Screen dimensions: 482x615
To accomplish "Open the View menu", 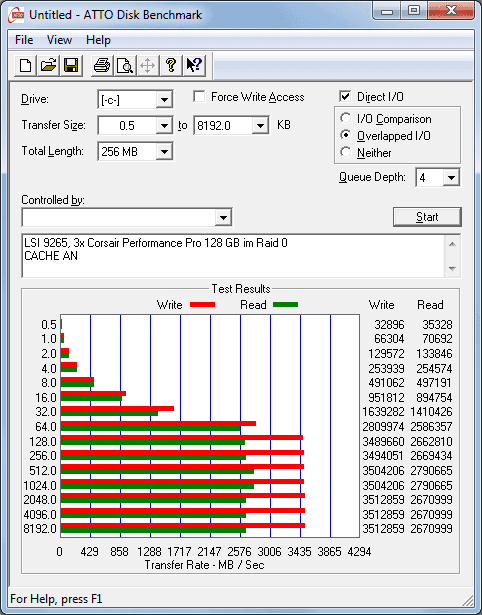I will [x=59, y=40].
